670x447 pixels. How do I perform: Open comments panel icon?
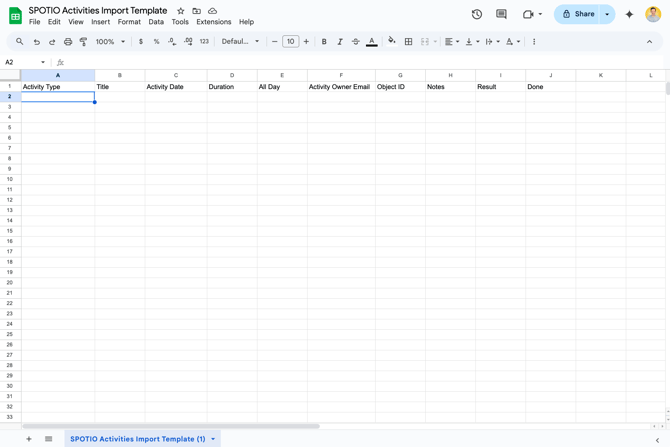(501, 14)
